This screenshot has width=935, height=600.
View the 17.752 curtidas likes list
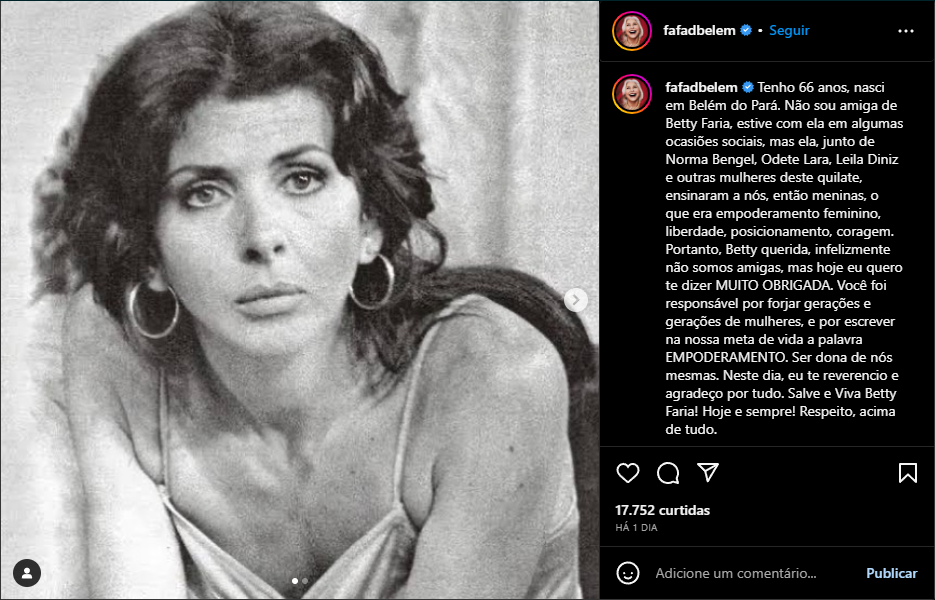tap(662, 510)
